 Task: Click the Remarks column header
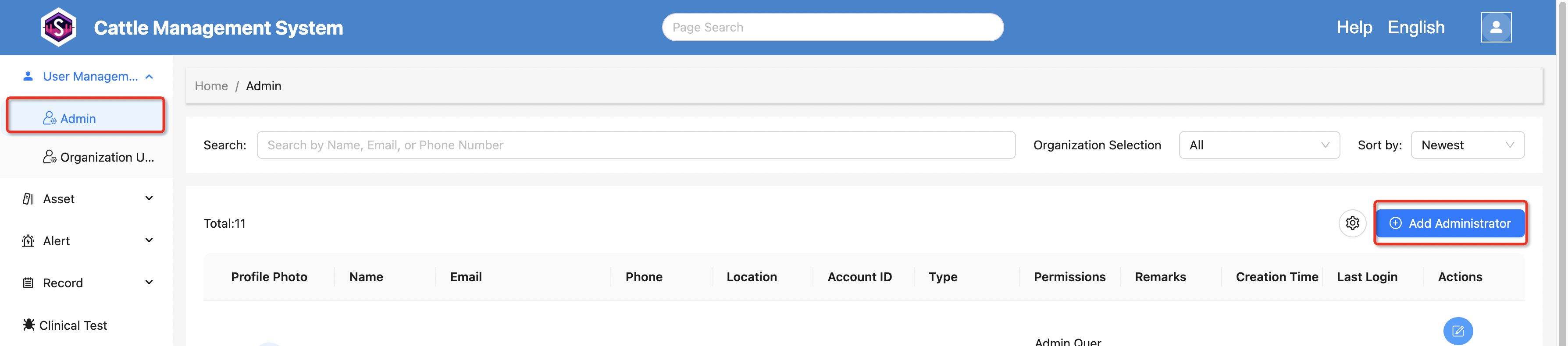click(1160, 277)
